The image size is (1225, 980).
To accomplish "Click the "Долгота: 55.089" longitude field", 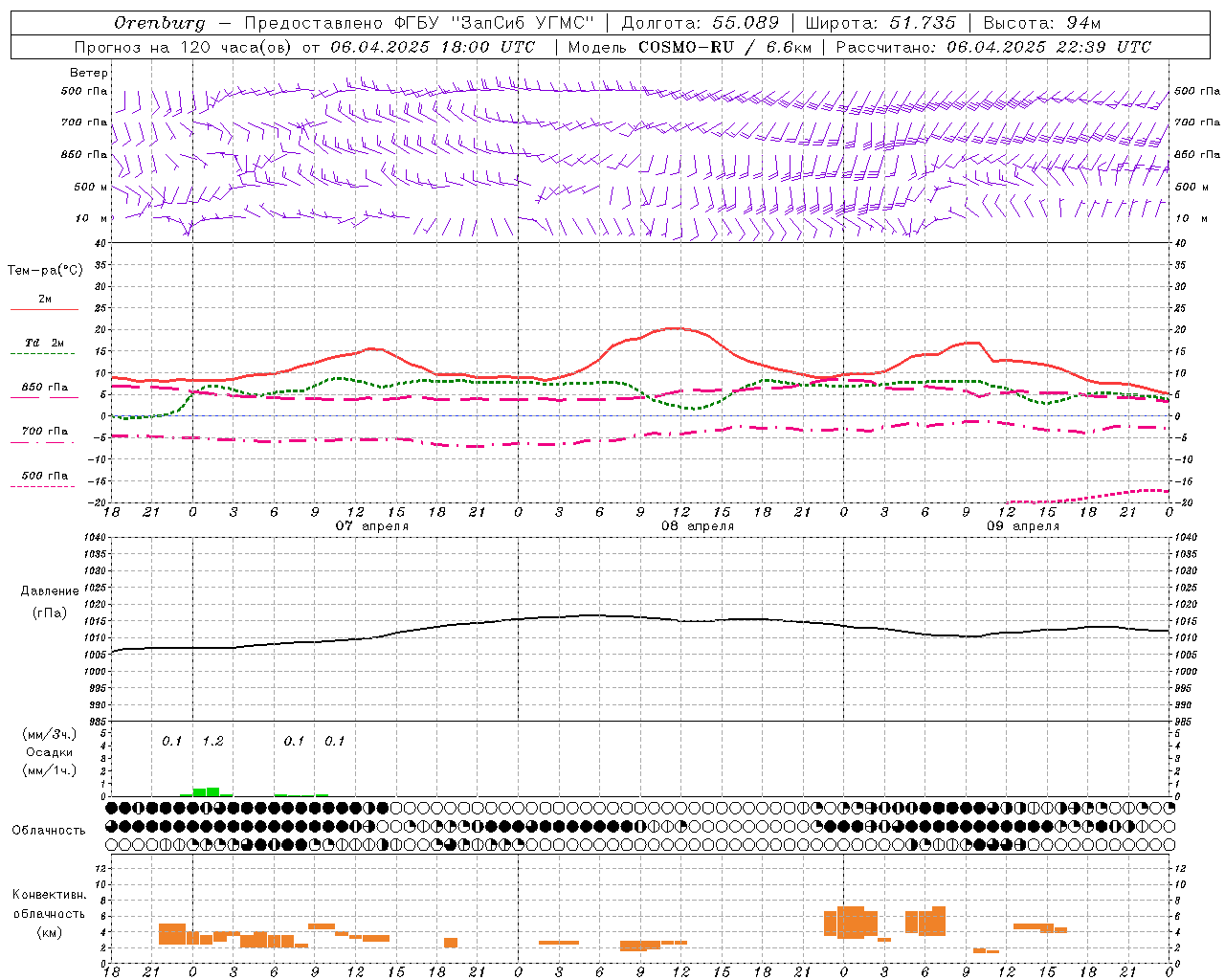I will 700,23.
